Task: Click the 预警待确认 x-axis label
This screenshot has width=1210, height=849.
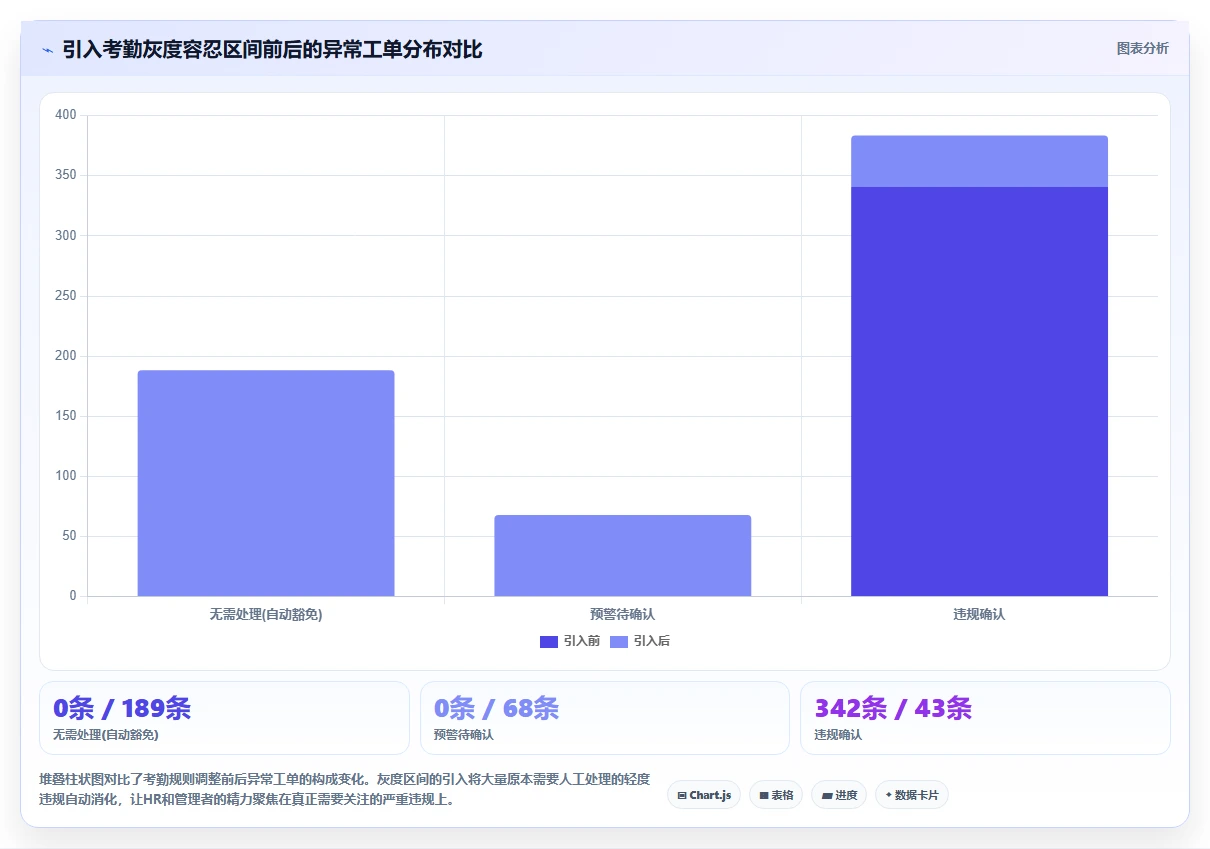Action: [622, 614]
